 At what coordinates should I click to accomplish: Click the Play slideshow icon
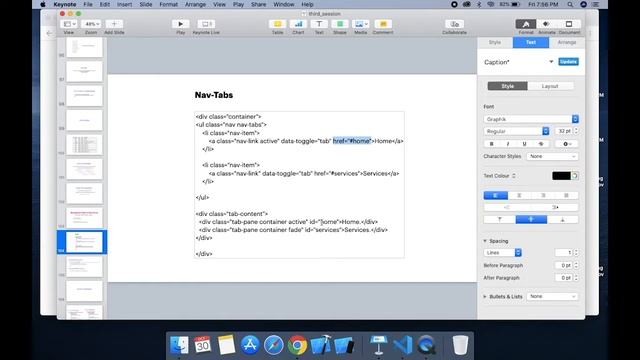[180, 24]
